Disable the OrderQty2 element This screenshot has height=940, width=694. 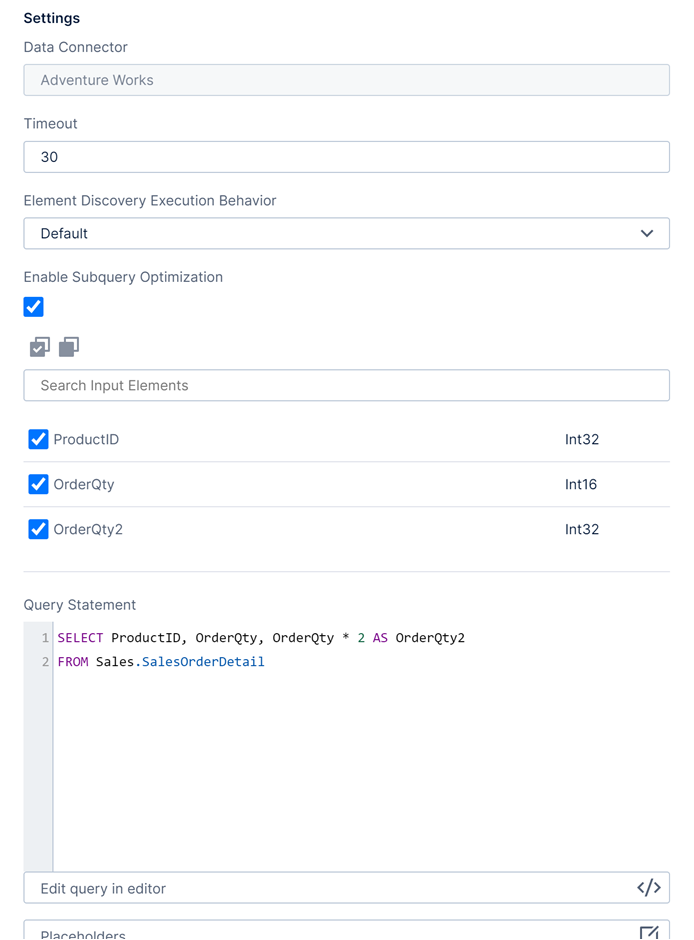37,529
